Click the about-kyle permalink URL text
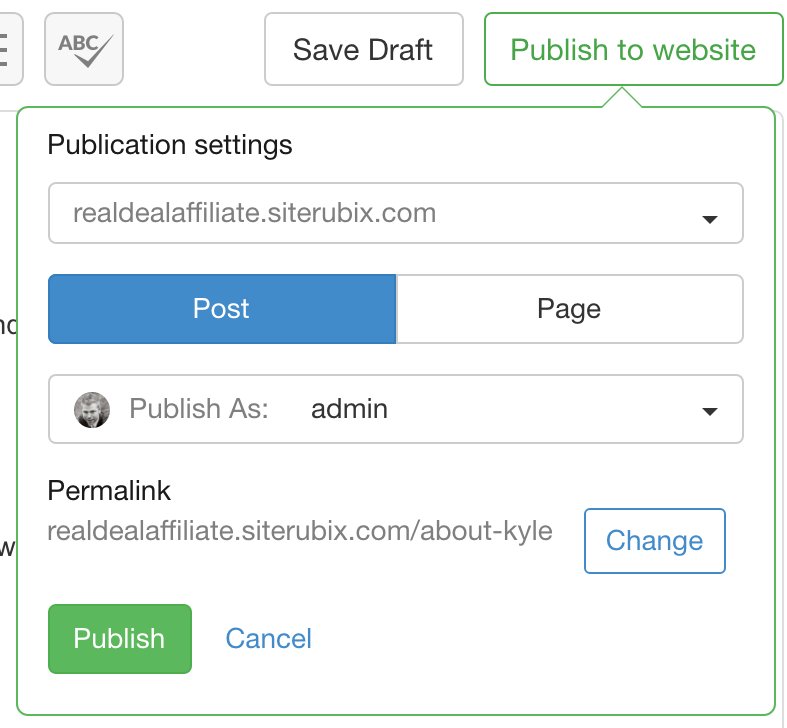787x728 pixels. tap(300, 531)
